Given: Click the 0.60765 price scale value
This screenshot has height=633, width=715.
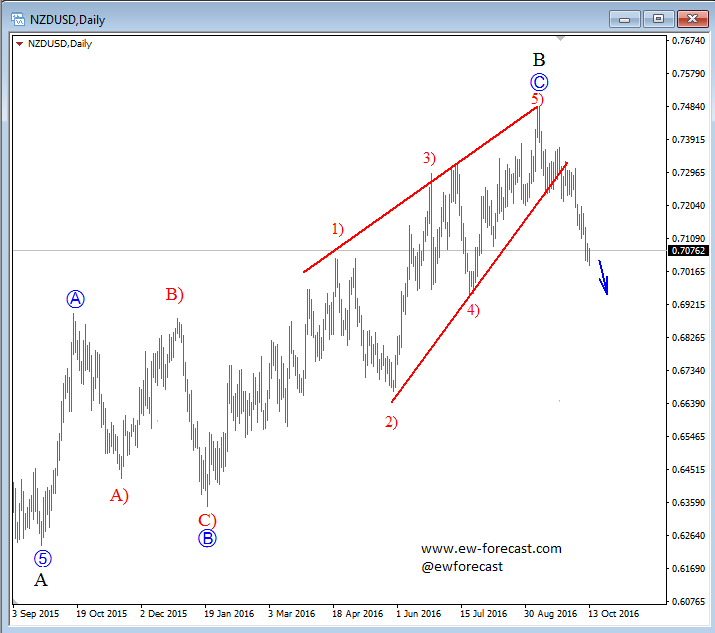Looking at the screenshot, I should coord(689,602).
